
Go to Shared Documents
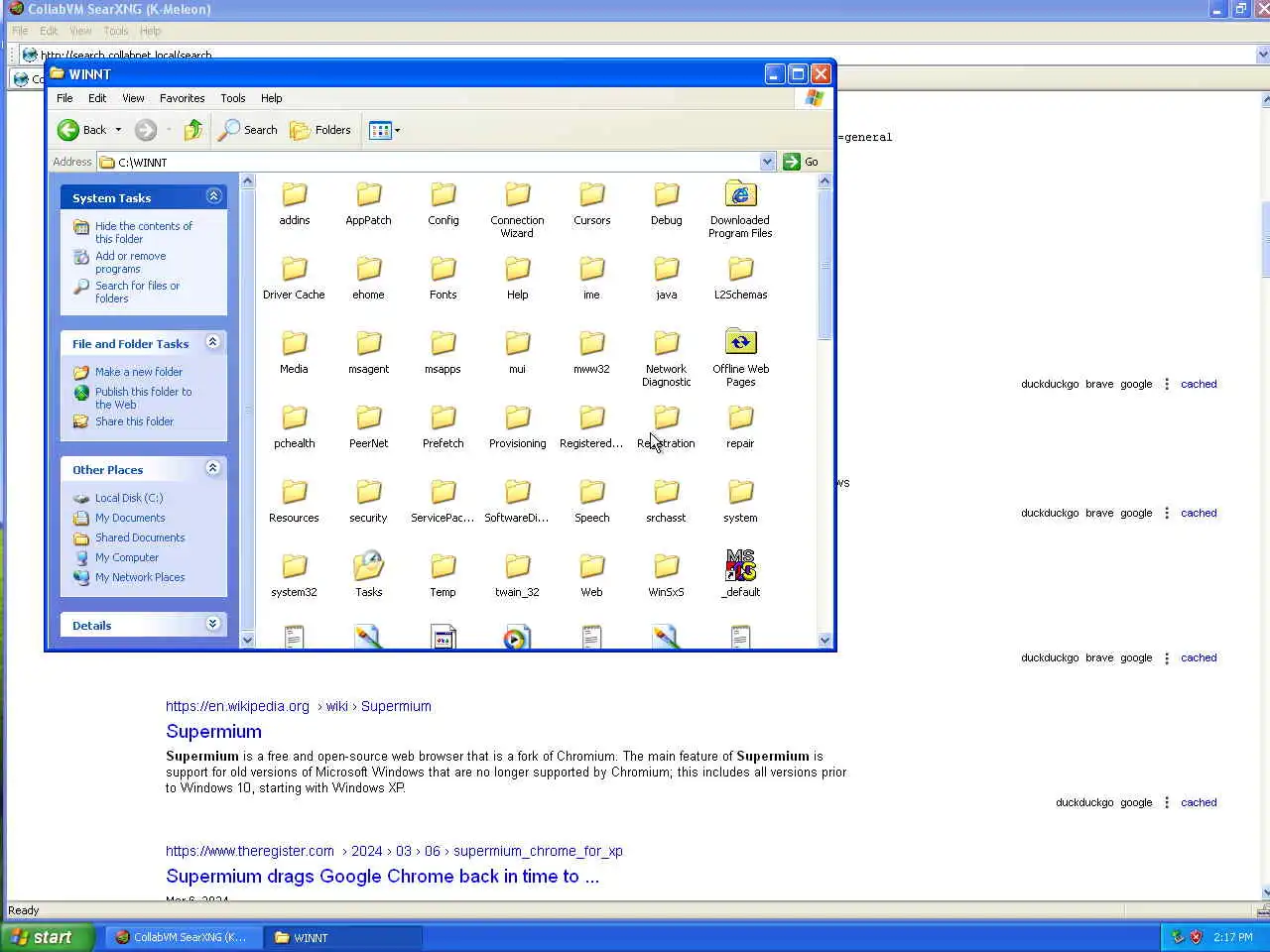(x=140, y=537)
